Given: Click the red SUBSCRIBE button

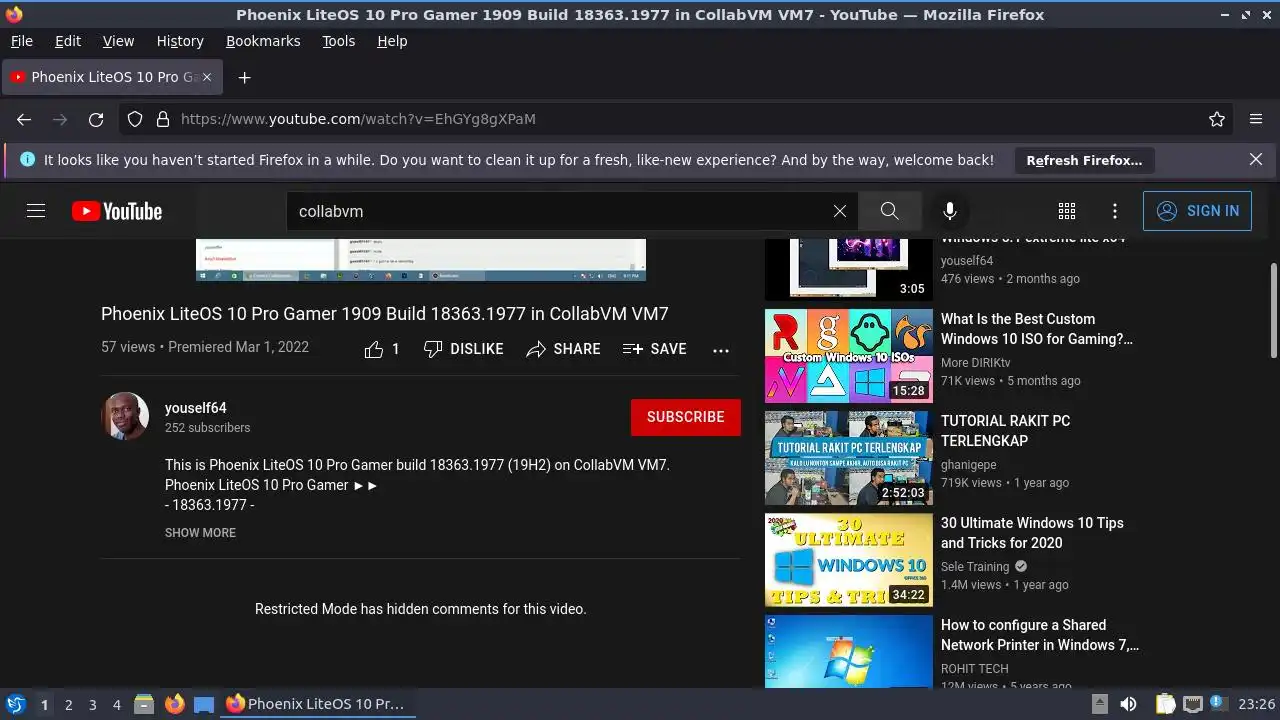Looking at the screenshot, I should click(x=686, y=417).
